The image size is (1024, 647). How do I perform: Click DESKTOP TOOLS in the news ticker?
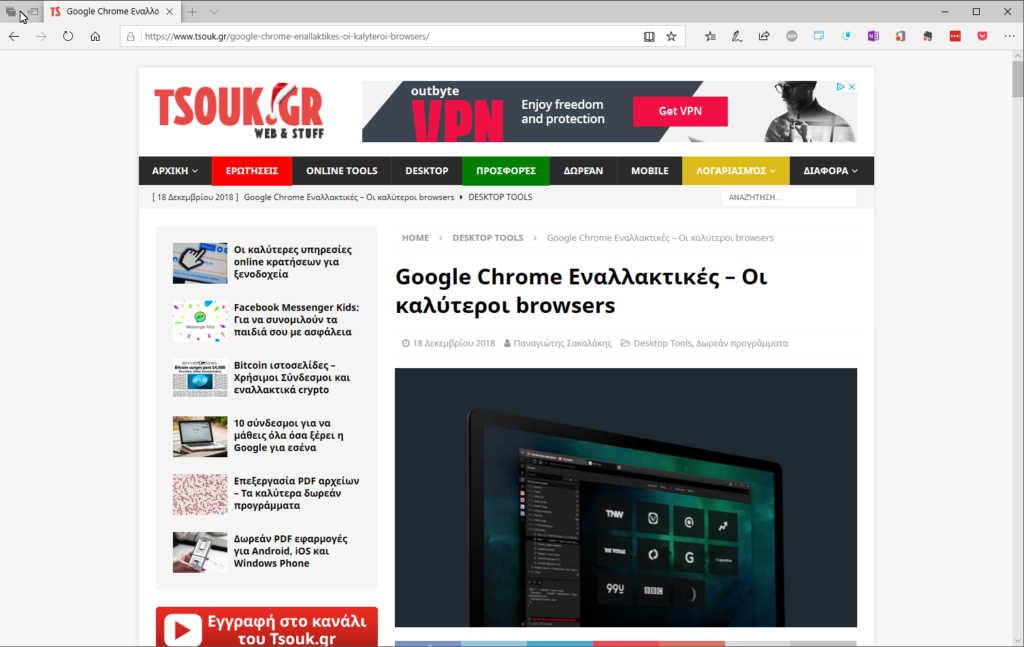[x=500, y=197]
